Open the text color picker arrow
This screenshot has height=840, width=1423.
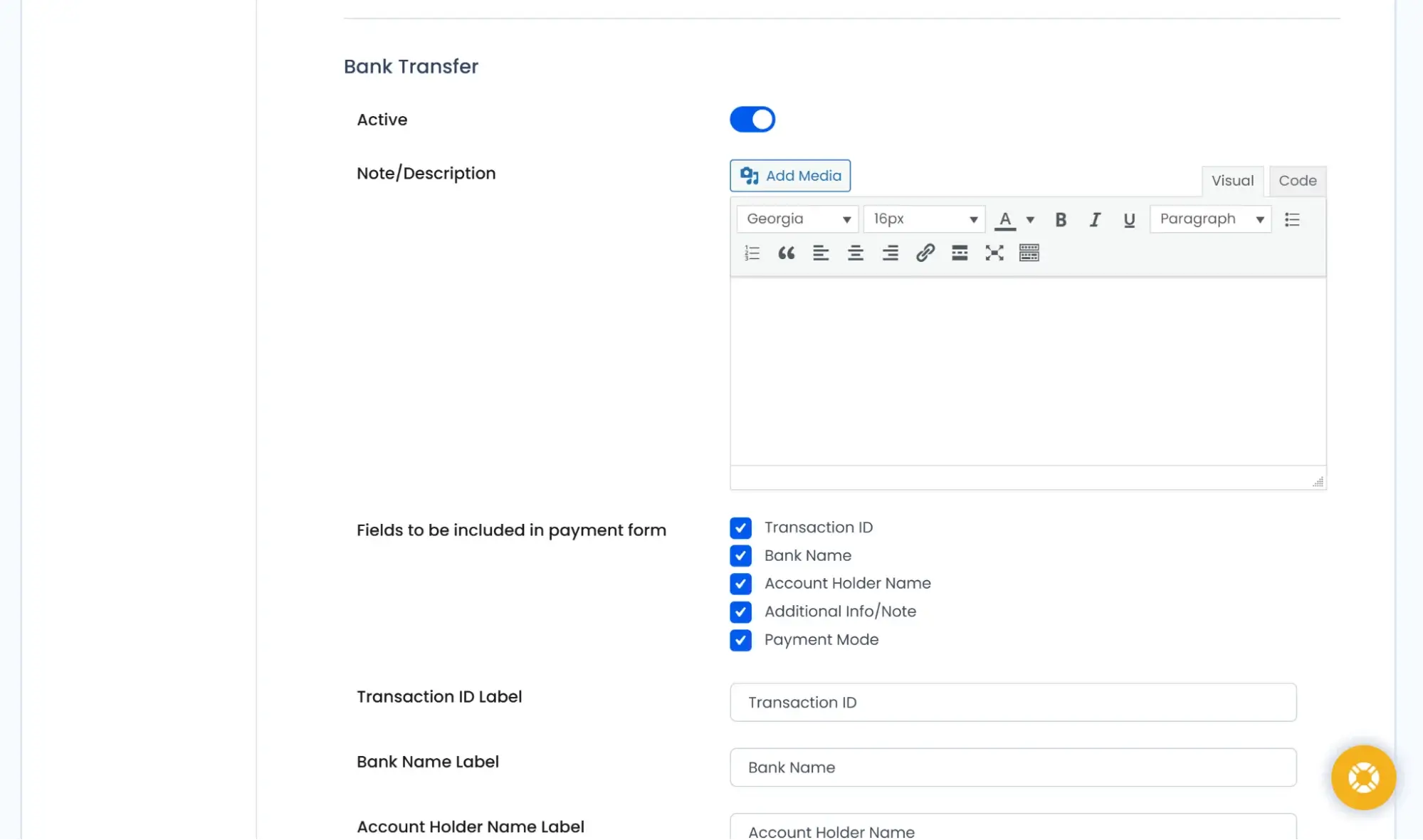click(1029, 219)
